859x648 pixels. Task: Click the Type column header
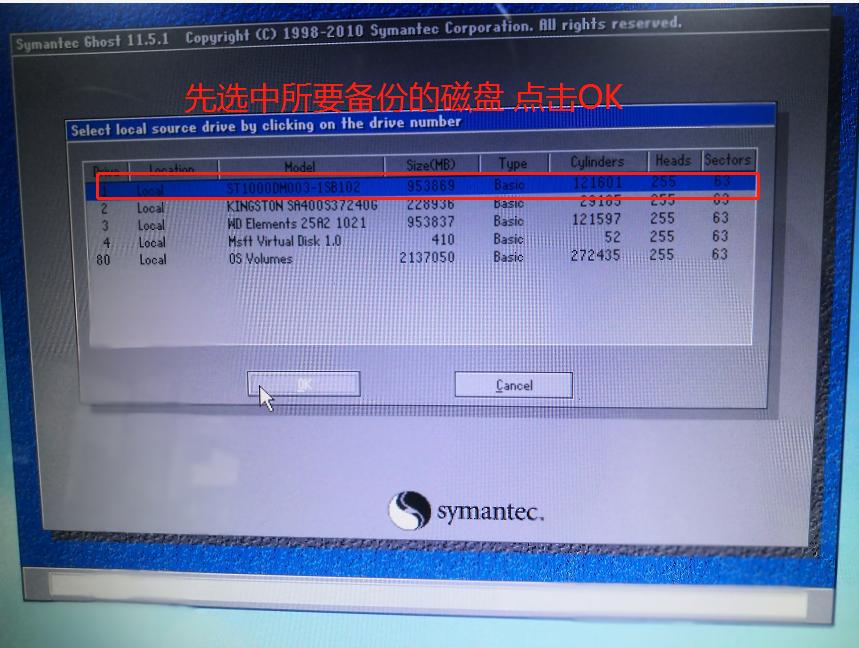pyautogui.click(x=513, y=163)
